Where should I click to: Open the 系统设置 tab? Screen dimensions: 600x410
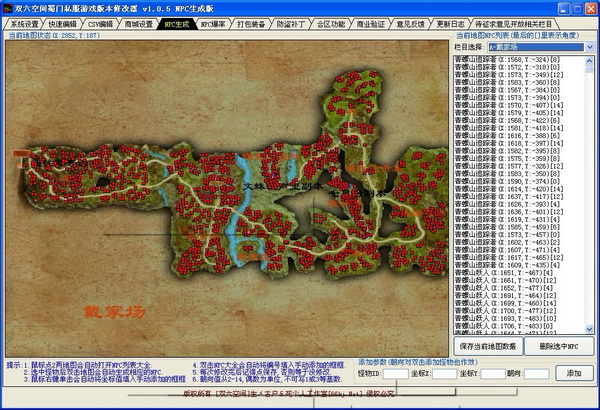point(24,22)
